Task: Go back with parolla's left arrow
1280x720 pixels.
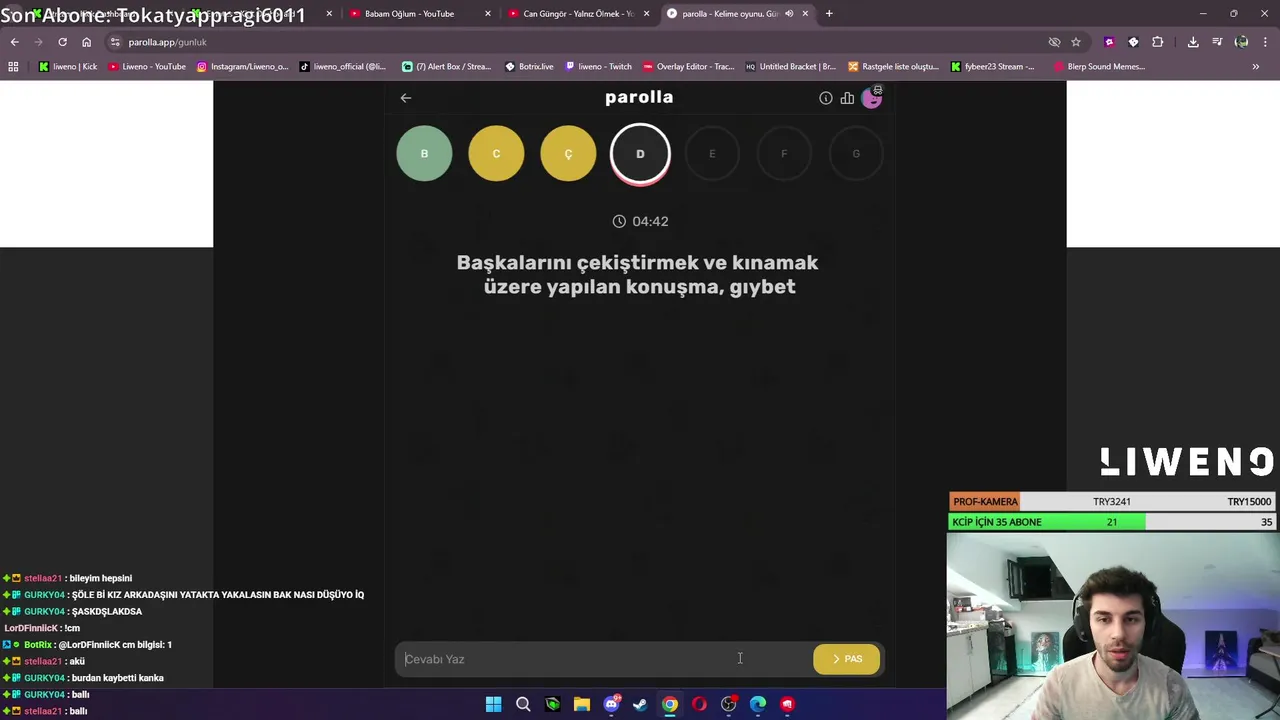Action: (x=406, y=98)
